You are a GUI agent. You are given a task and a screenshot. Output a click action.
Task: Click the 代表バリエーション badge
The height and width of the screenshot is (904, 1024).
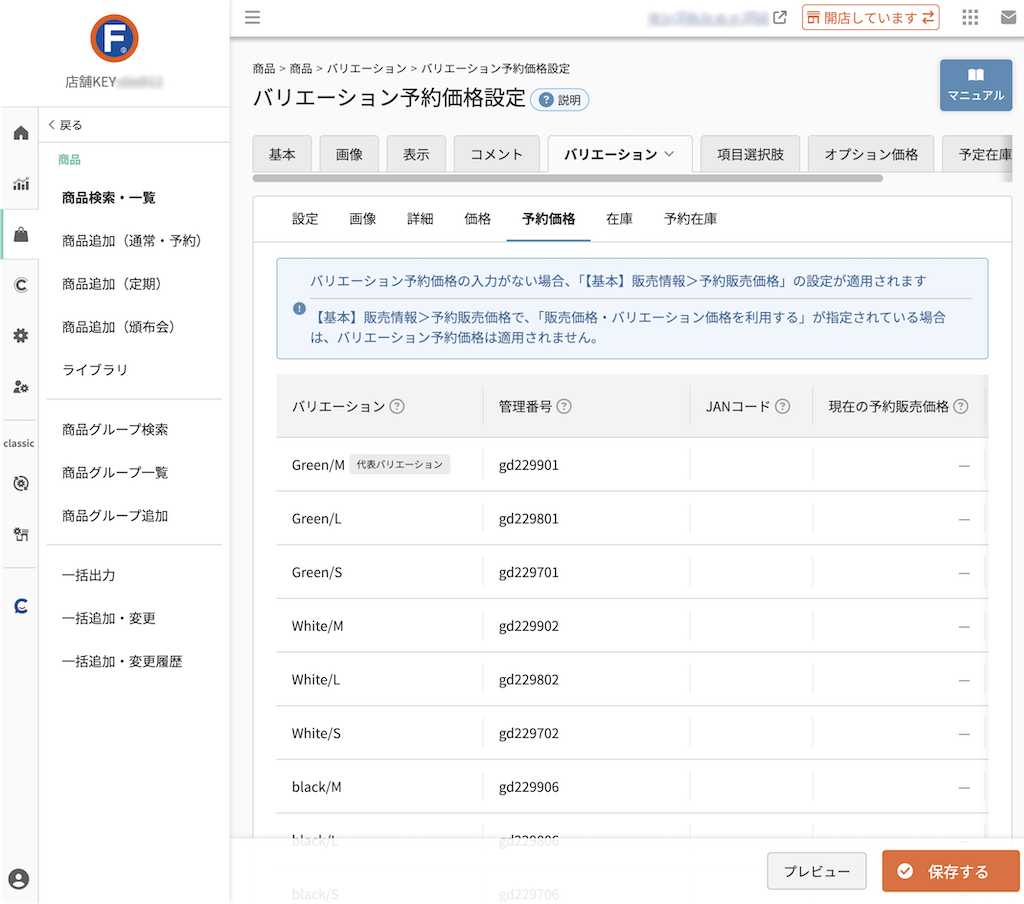click(x=400, y=464)
